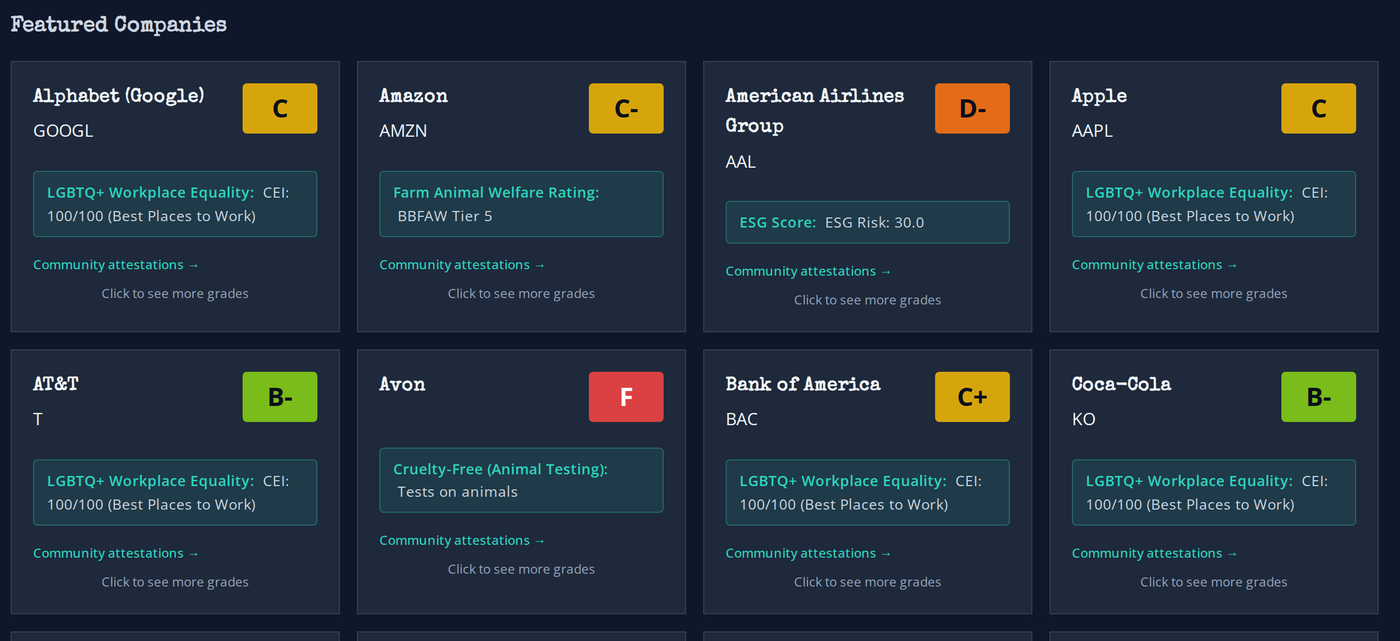The width and height of the screenshot is (1400, 641).
Task: Click Amazon's Farm Animal Welfare Rating box
Action: point(521,204)
